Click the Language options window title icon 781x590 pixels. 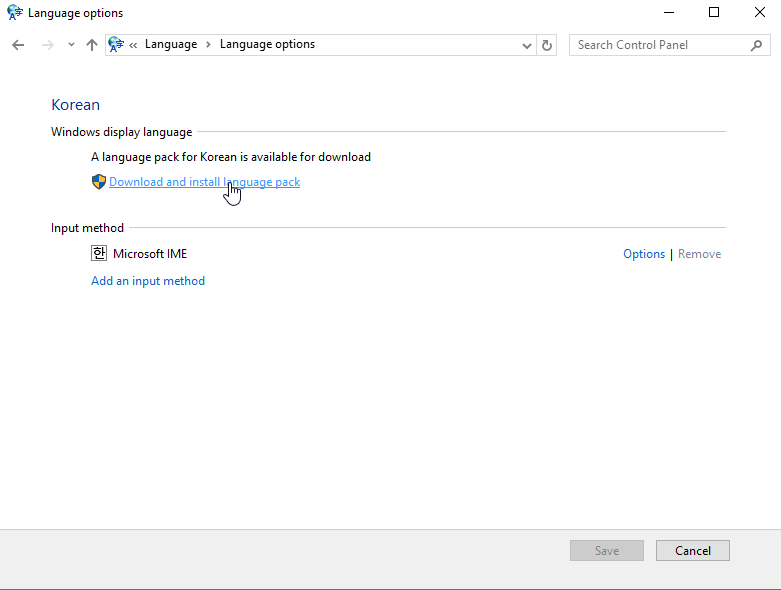pos(14,12)
